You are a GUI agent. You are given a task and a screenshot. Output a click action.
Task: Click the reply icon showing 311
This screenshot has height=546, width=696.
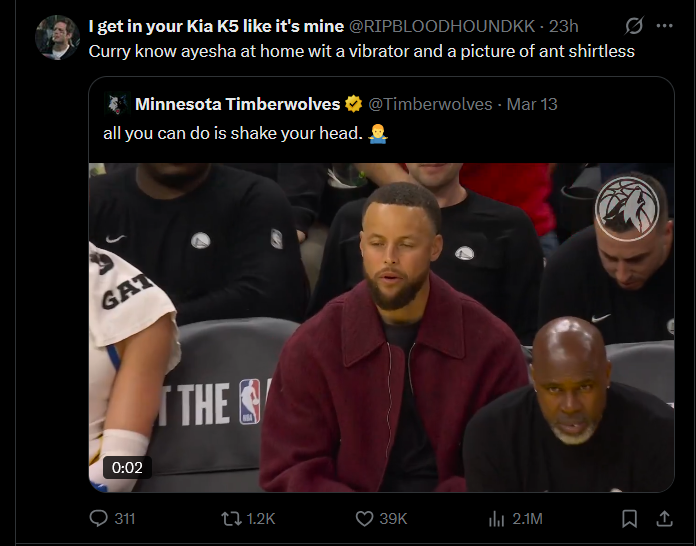pos(99,518)
